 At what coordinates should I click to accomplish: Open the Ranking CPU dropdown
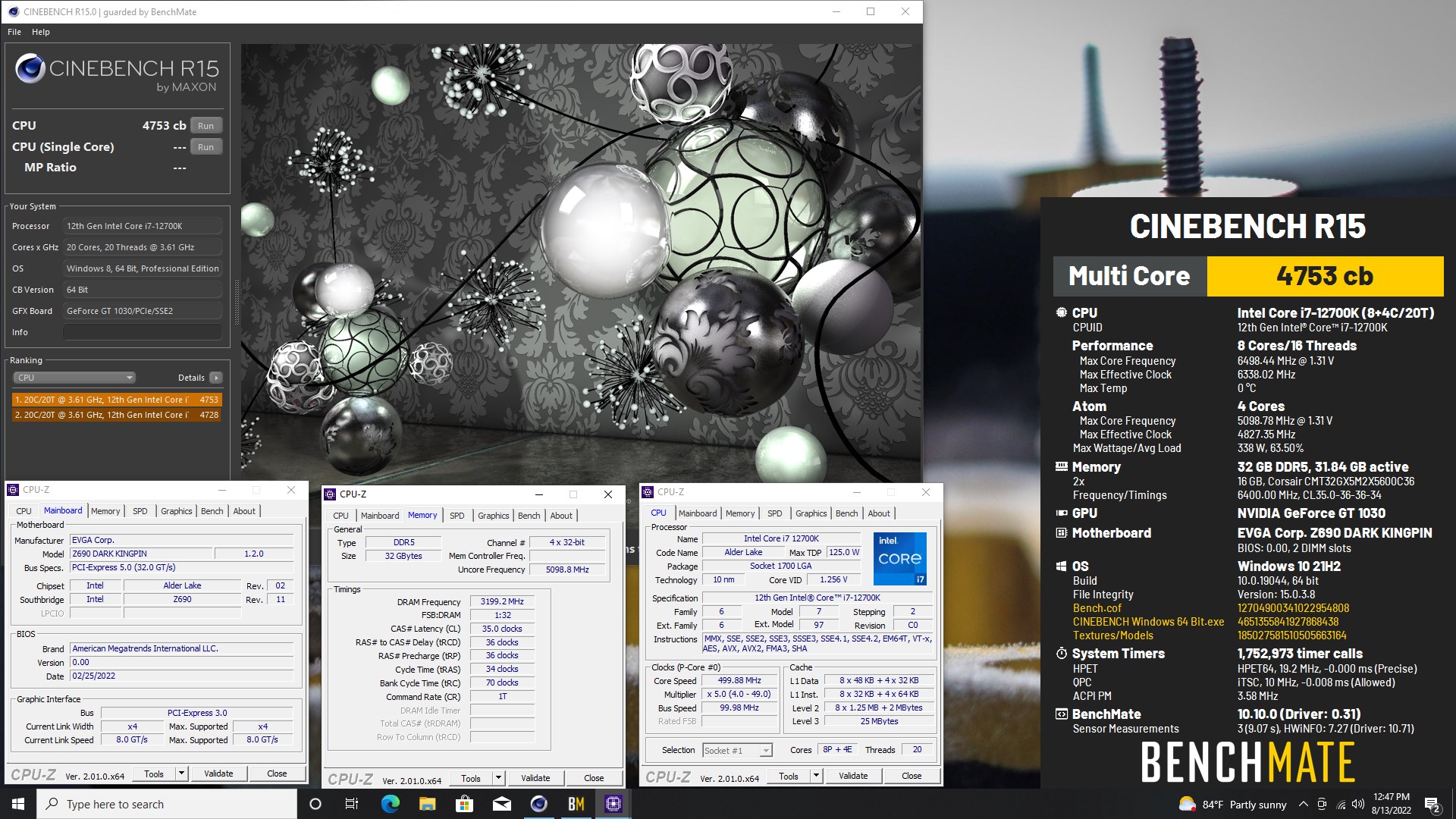74,378
